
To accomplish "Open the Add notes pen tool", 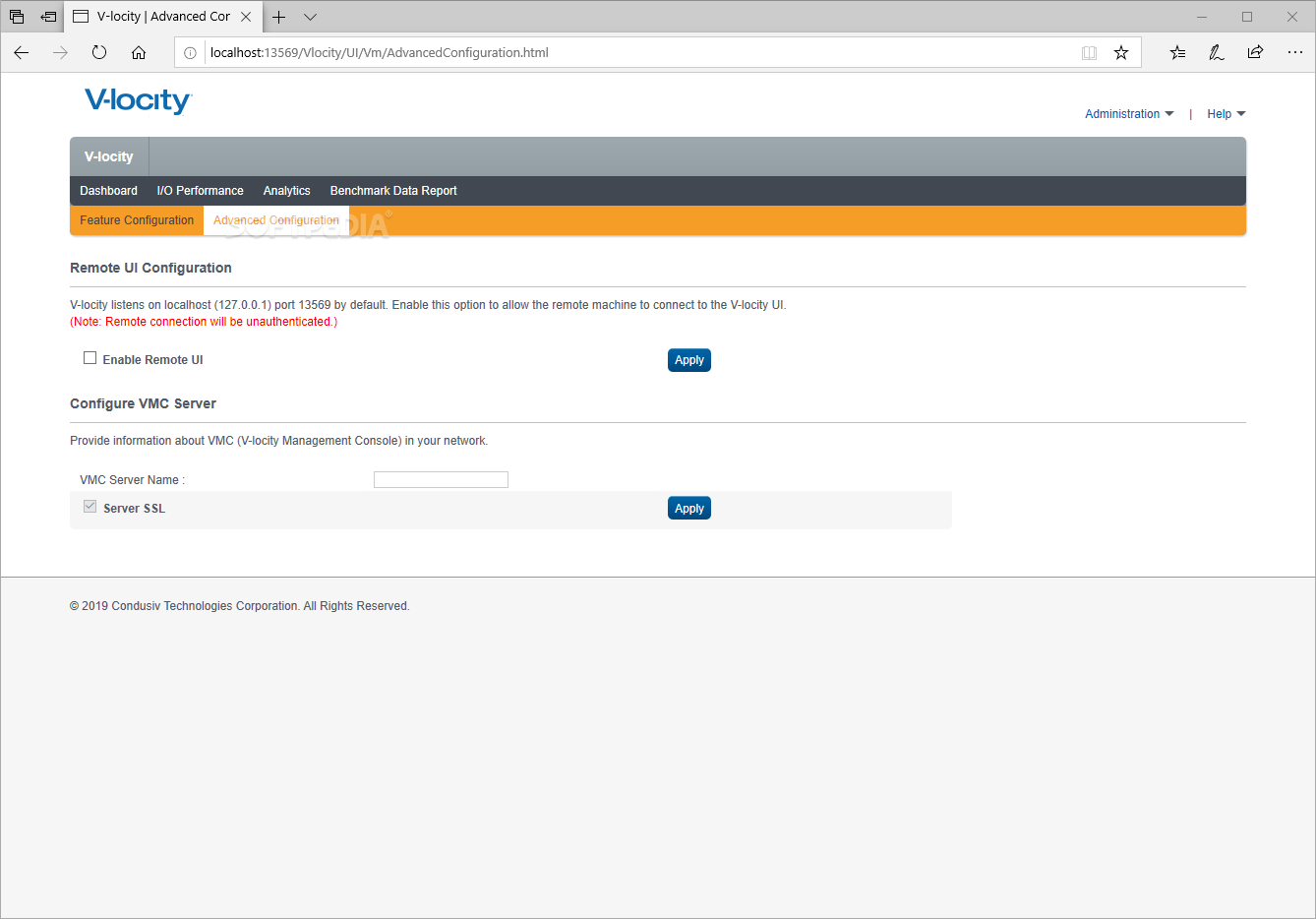I will point(1217,53).
